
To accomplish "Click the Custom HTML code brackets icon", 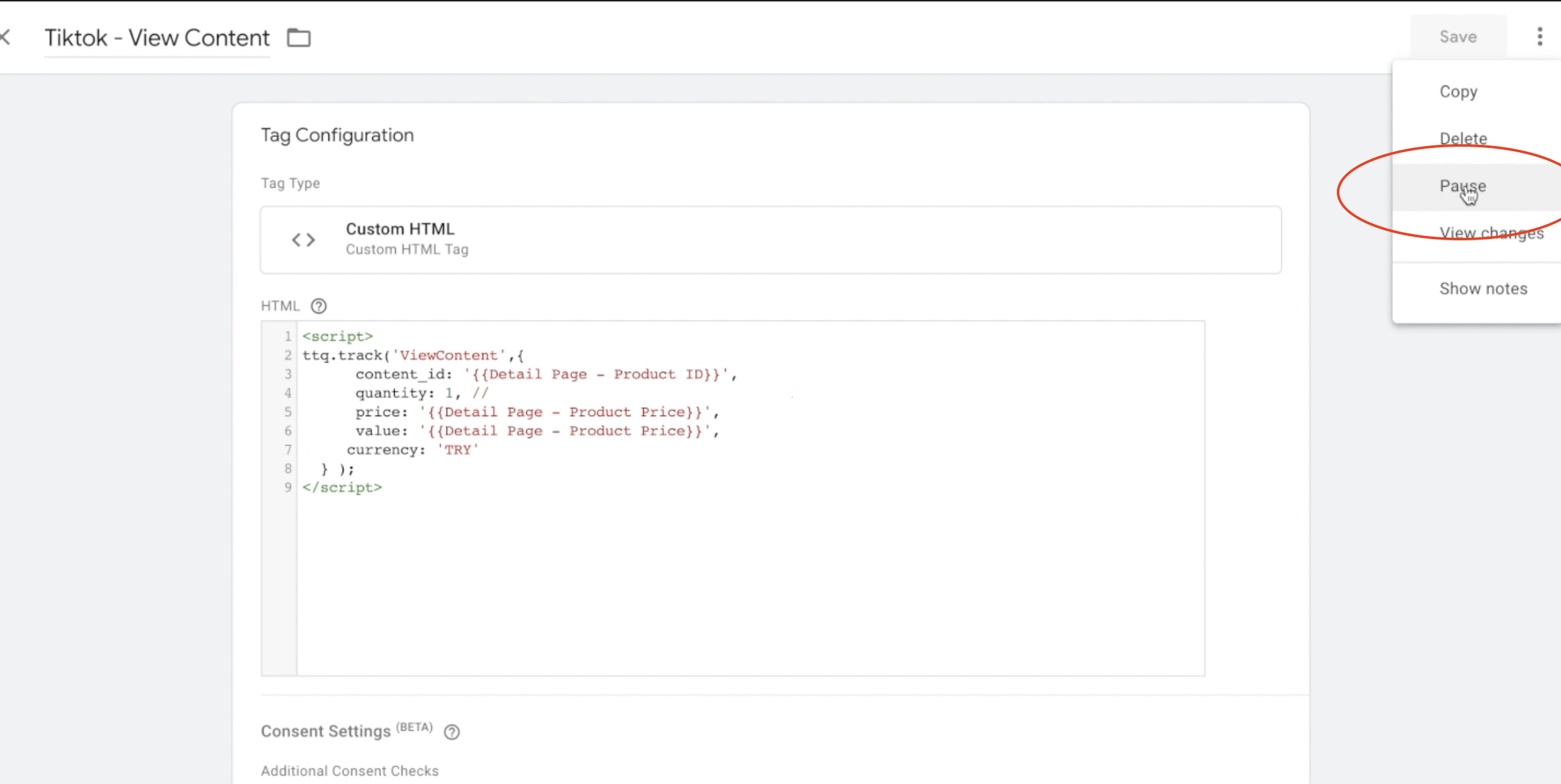I will pos(303,240).
